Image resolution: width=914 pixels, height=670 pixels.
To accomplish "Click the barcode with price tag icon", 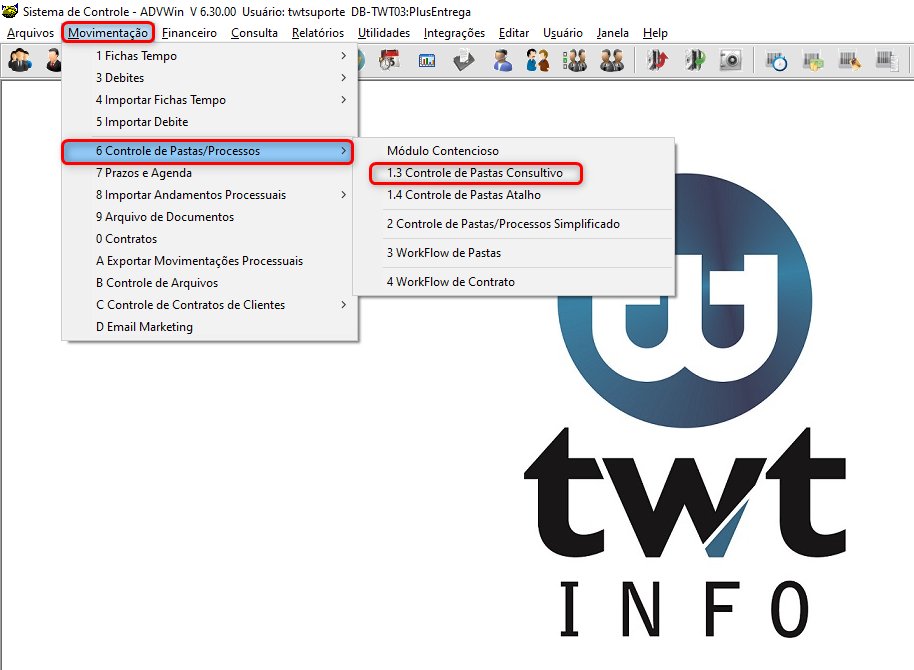I will [850, 61].
